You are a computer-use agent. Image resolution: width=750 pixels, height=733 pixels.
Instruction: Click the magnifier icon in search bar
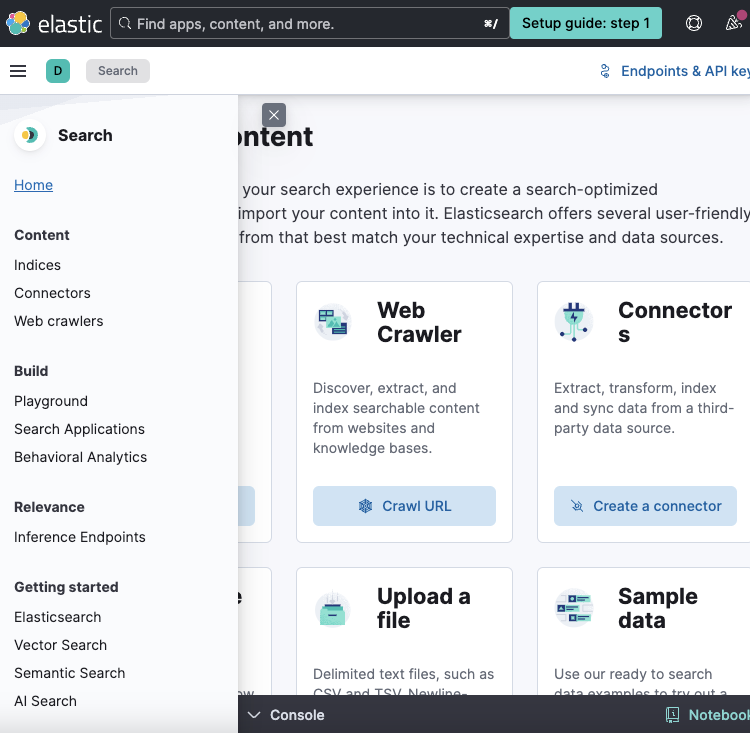[125, 23]
